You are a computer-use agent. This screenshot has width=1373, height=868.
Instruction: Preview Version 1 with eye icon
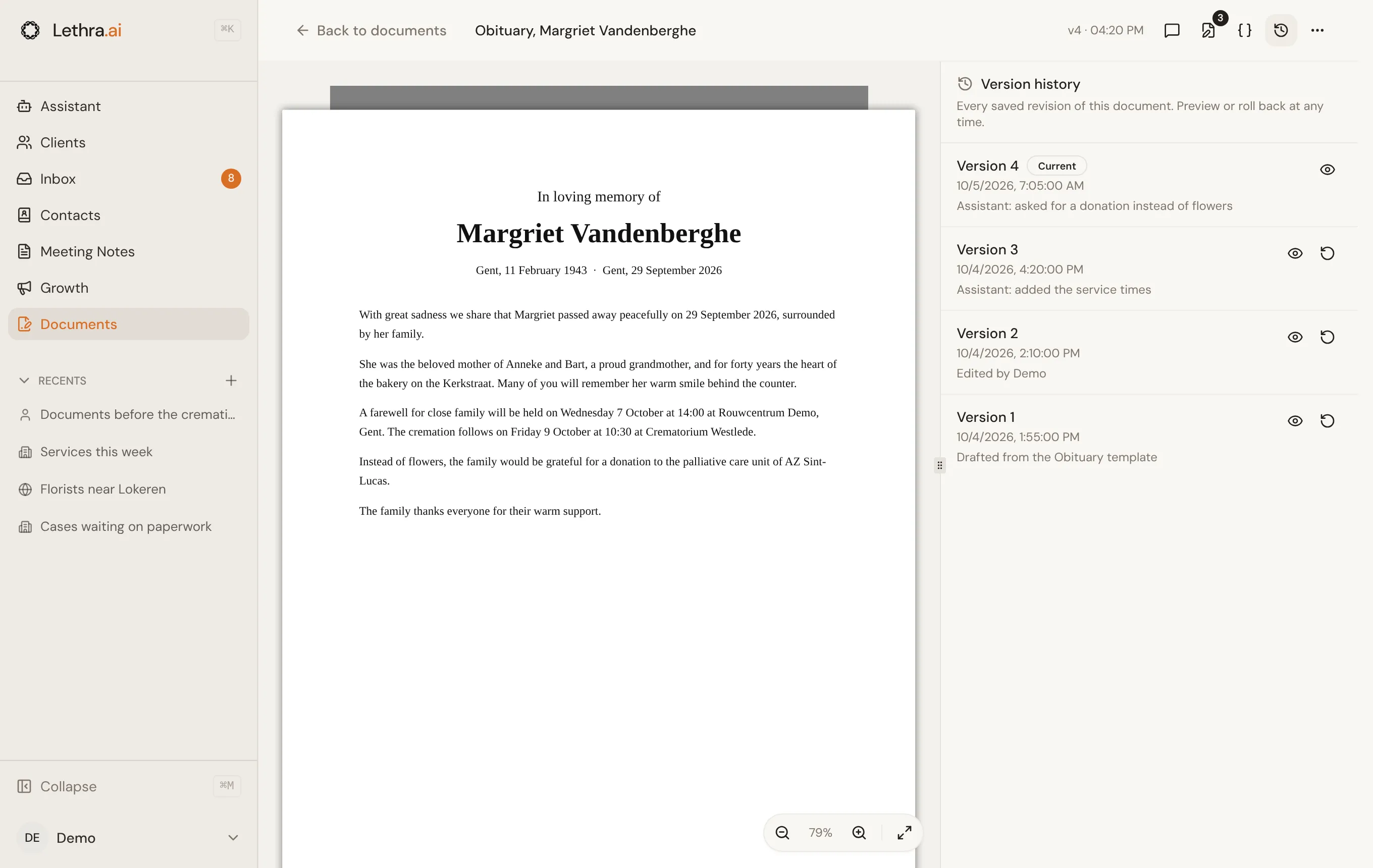coord(1295,421)
